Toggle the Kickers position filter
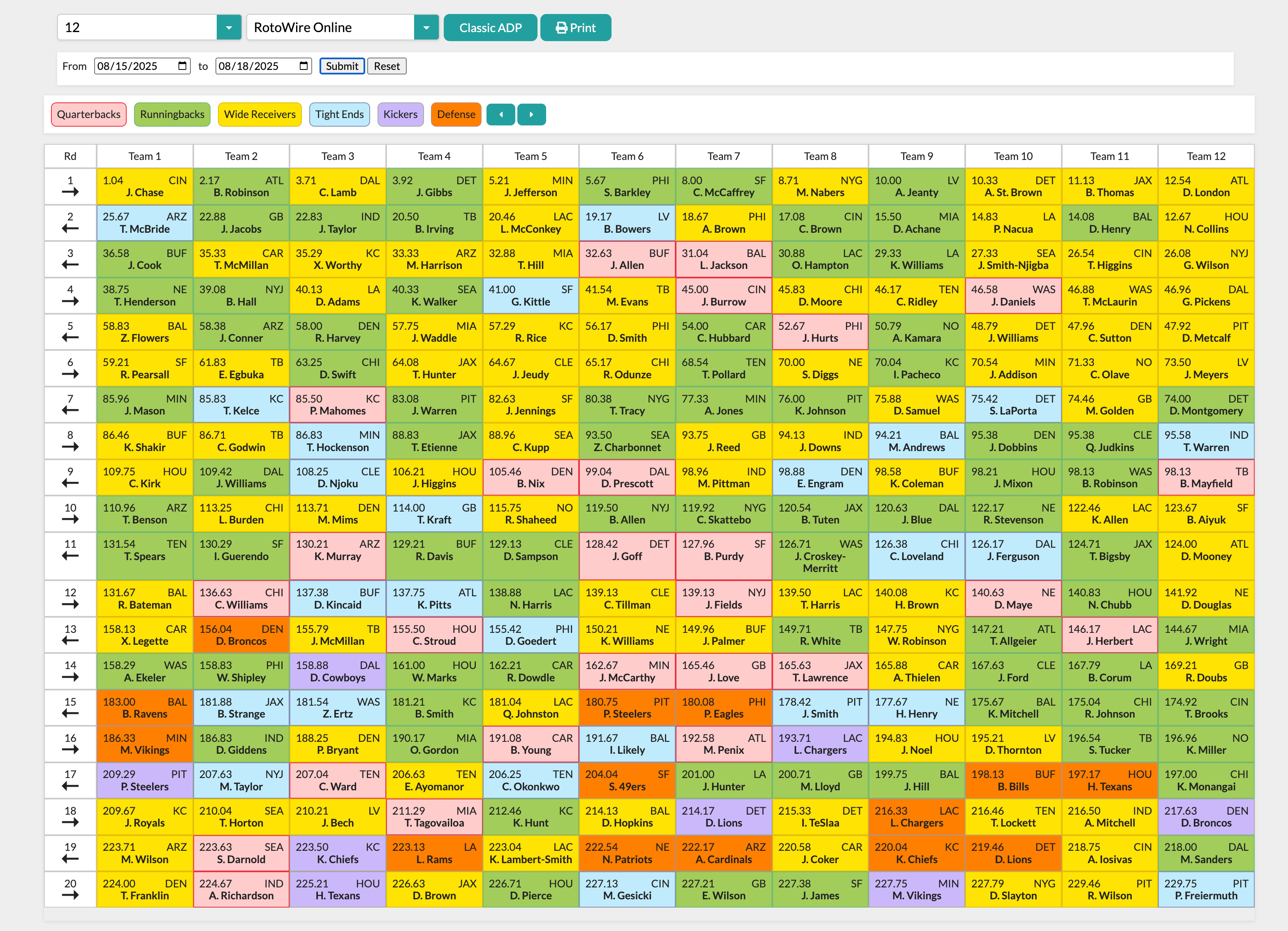1288x931 pixels. coord(400,114)
